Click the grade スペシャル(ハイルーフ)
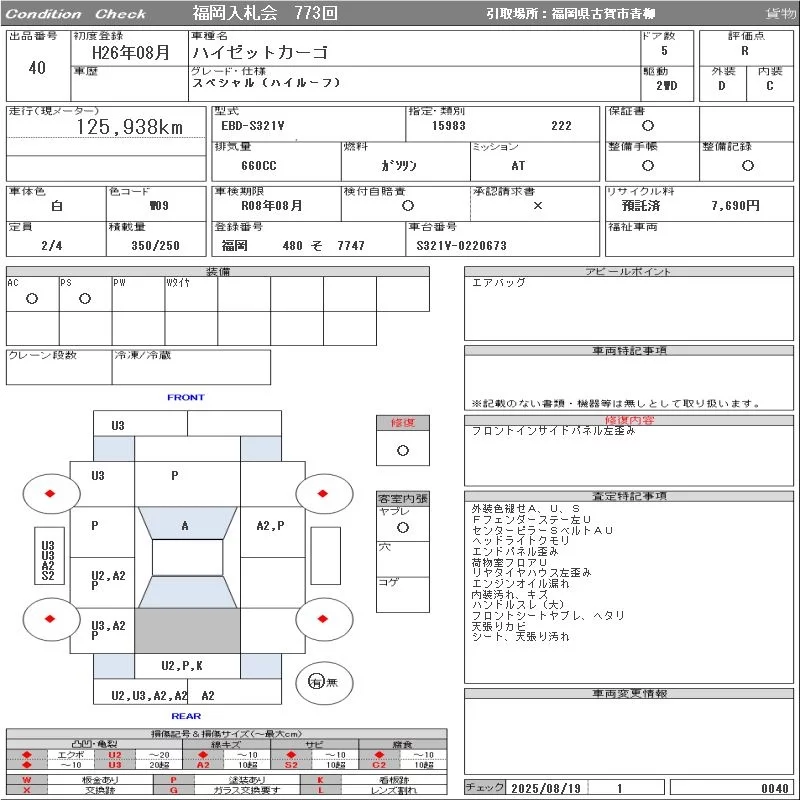Image resolution: width=800 pixels, height=800 pixels. click(x=266, y=83)
